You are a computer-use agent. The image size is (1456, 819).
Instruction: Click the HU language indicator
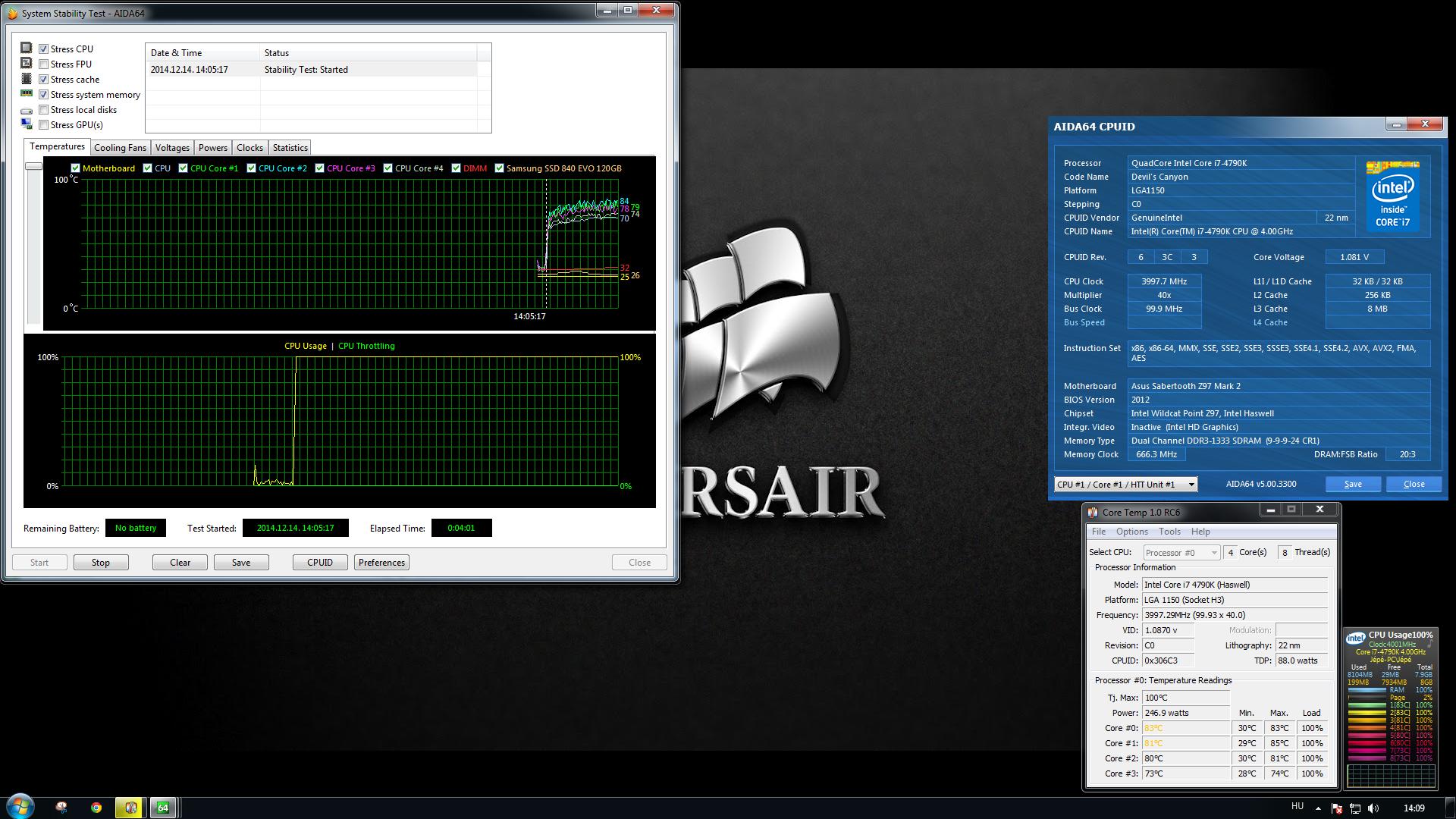click(x=1298, y=806)
